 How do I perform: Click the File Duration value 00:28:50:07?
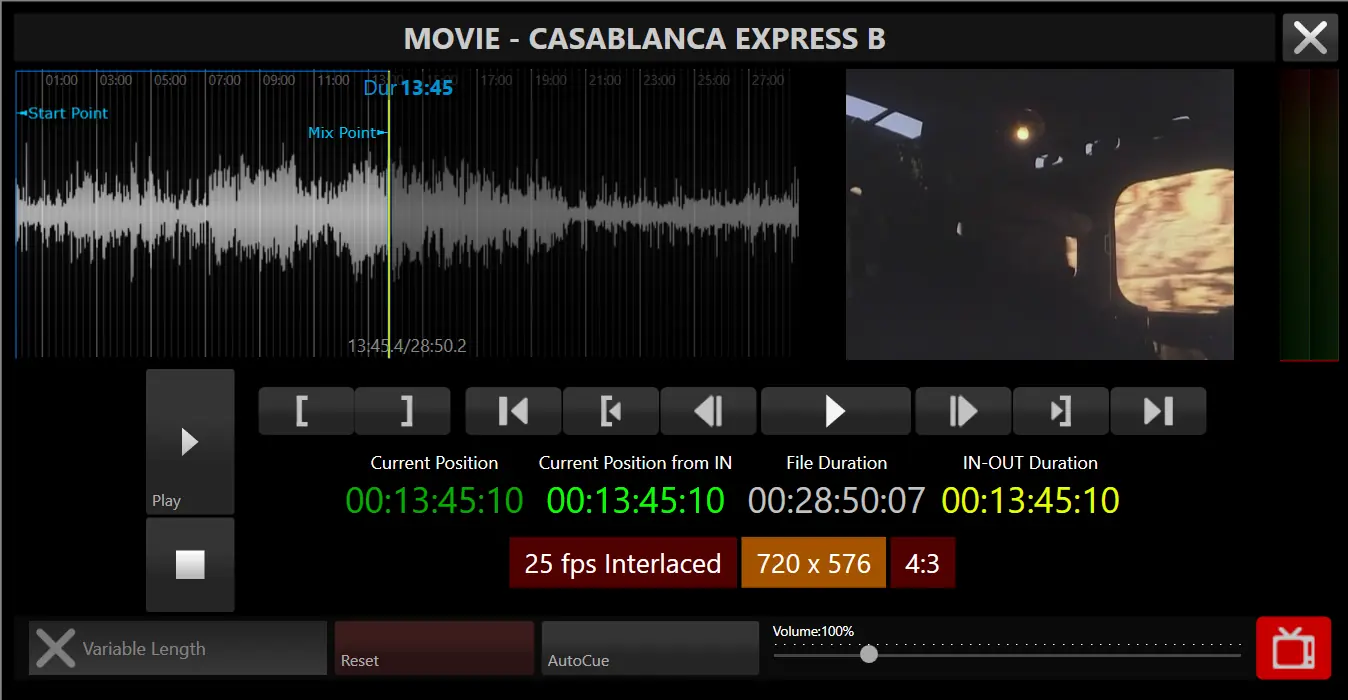(x=837, y=500)
